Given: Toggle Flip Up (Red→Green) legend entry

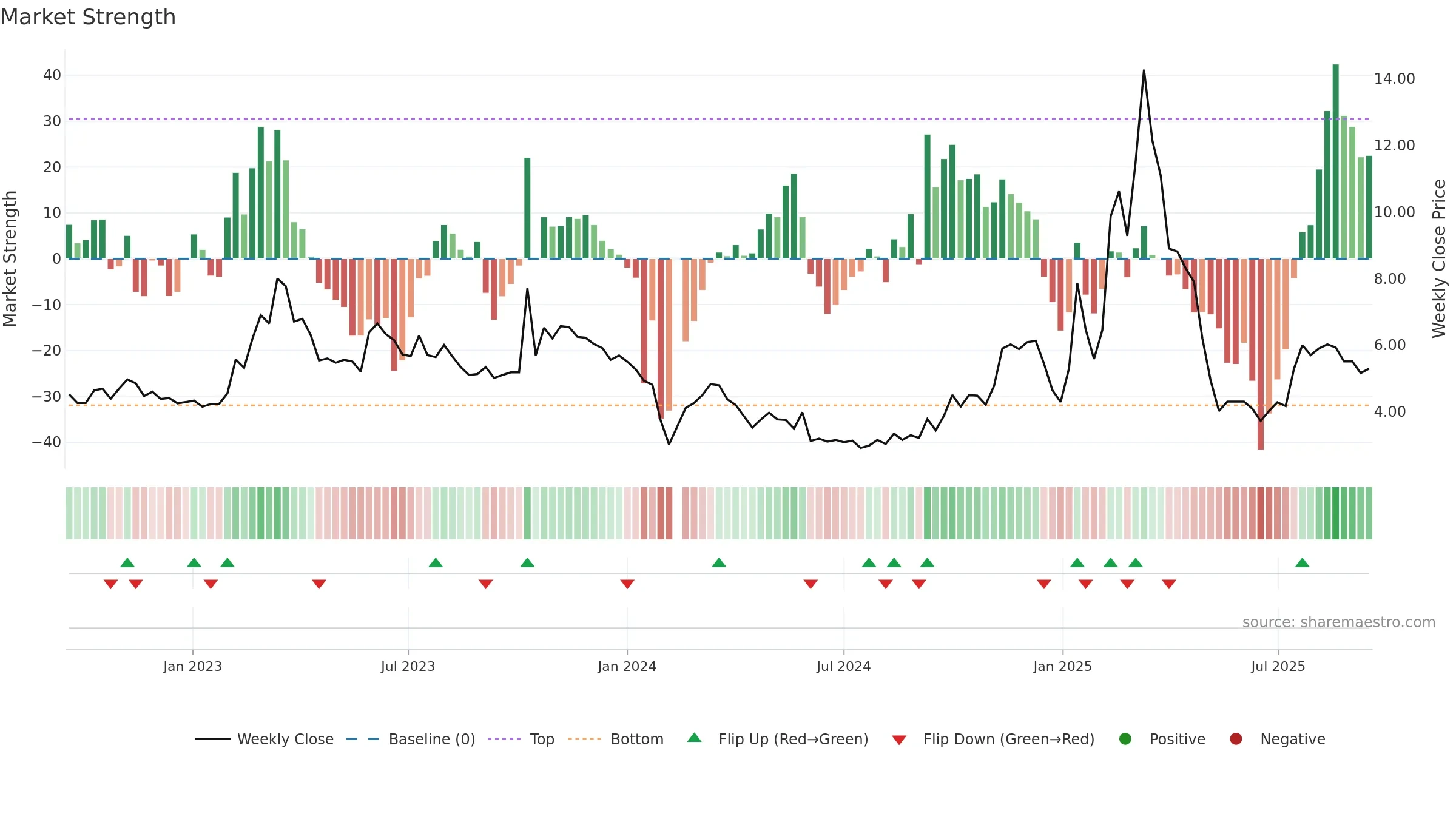Looking at the screenshot, I should click(777, 739).
